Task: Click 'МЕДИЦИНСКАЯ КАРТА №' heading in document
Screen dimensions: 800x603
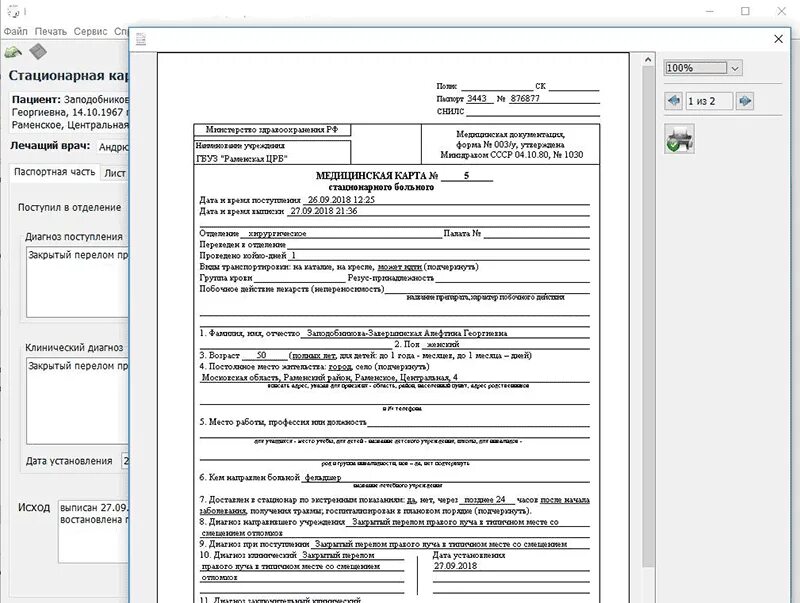Action: click(377, 176)
